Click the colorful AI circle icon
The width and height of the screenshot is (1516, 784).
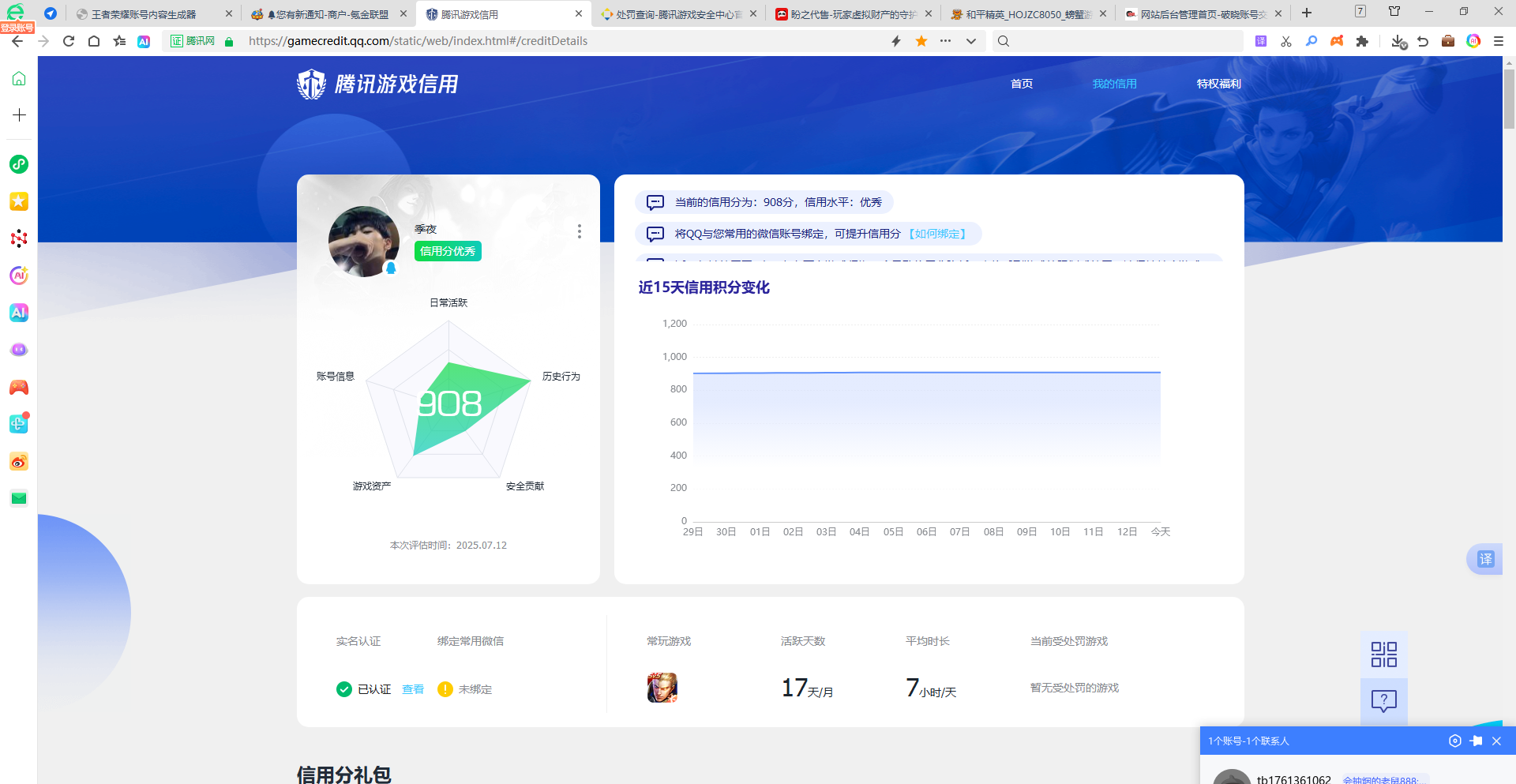(1473, 41)
